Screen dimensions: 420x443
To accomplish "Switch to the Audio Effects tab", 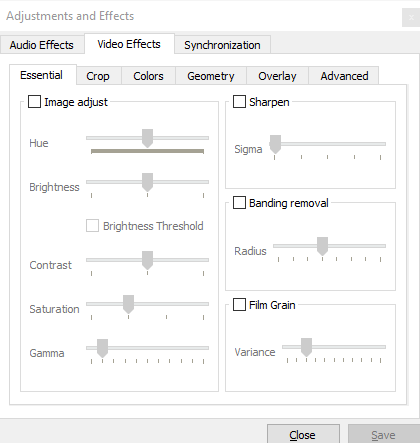I will click(x=42, y=45).
